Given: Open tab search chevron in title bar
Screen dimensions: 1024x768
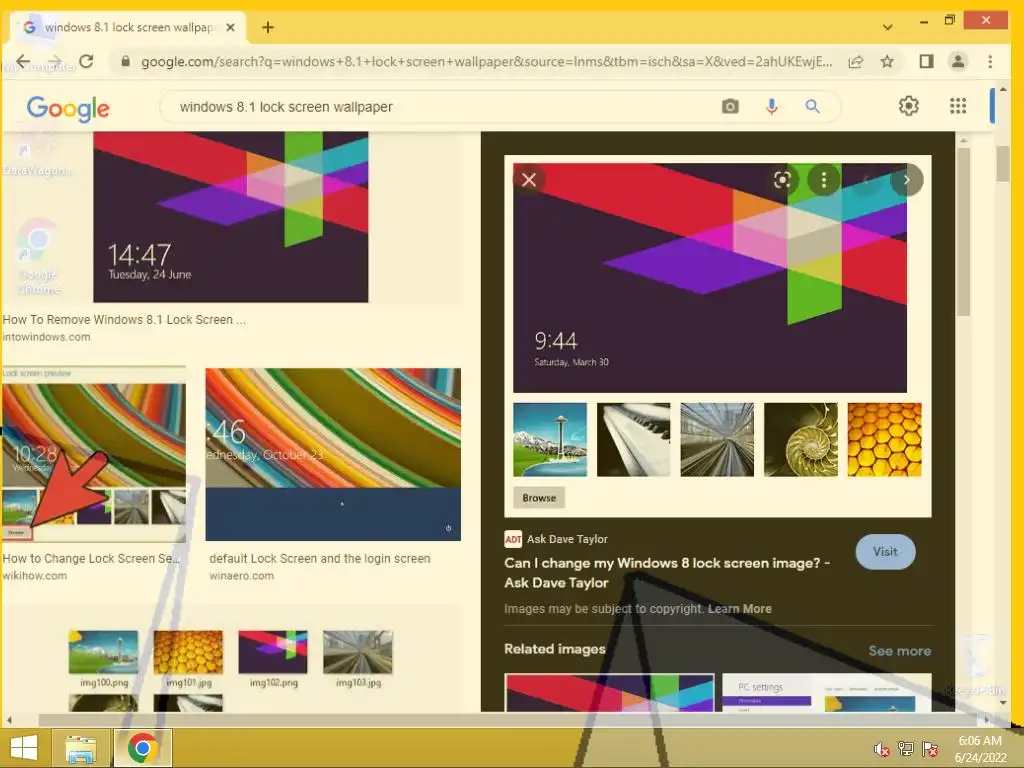Looking at the screenshot, I should pyautogui.click(x=888, y=27).
